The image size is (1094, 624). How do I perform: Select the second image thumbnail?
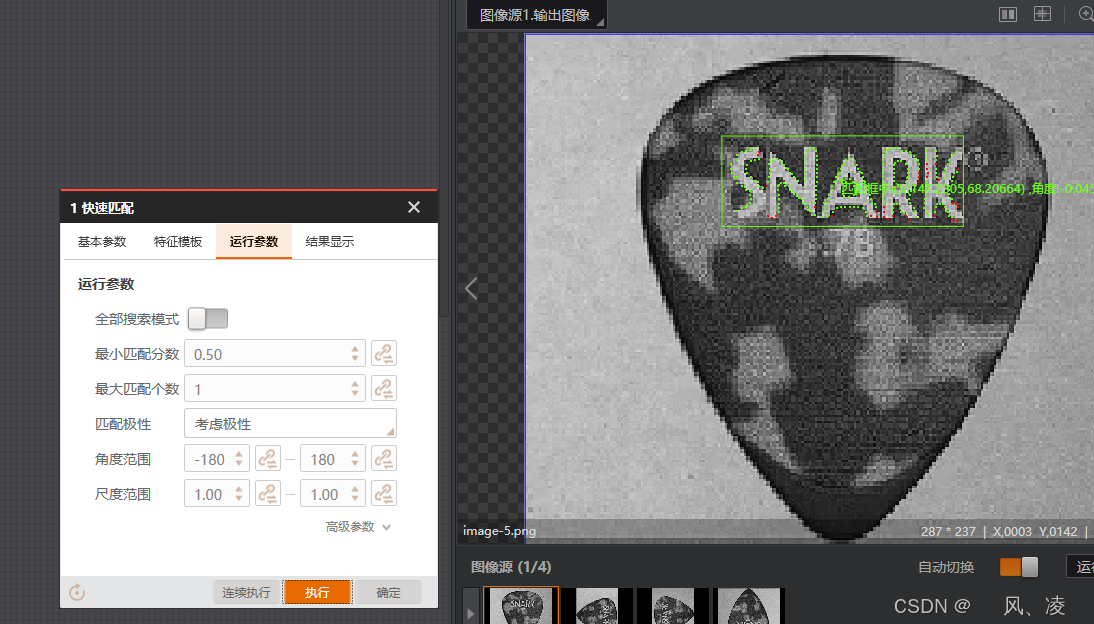597,606
